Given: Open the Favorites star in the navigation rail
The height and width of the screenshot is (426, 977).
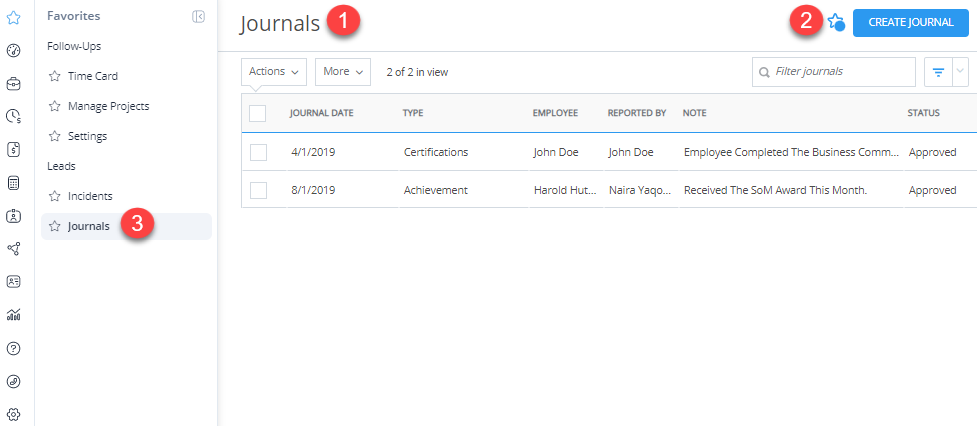Looking at the screenshot, I should (x=14, y=17).
